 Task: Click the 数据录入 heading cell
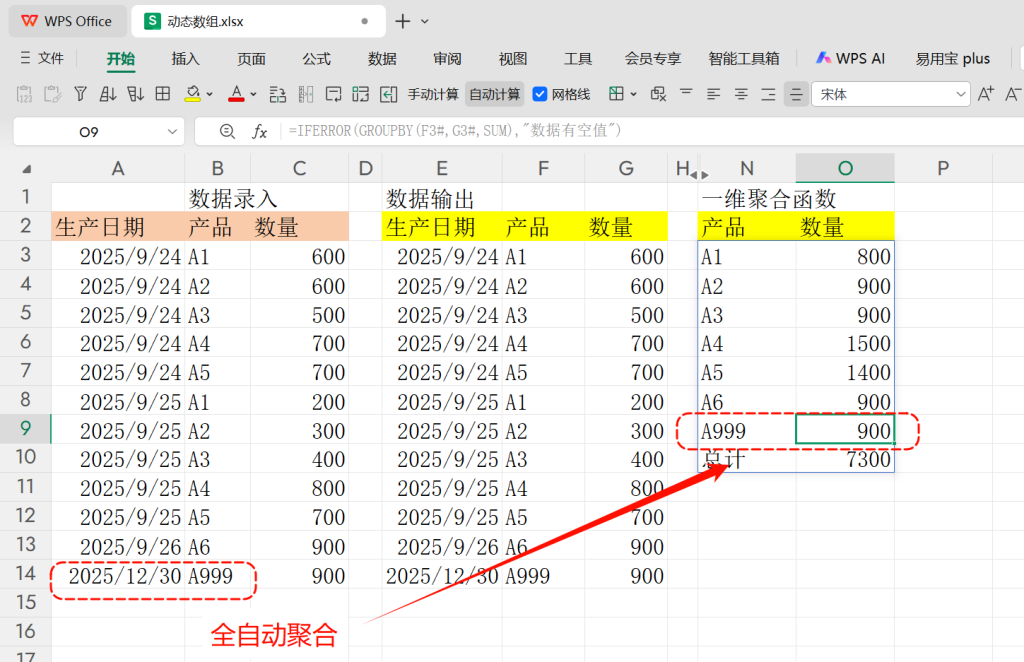click(233, 198)
